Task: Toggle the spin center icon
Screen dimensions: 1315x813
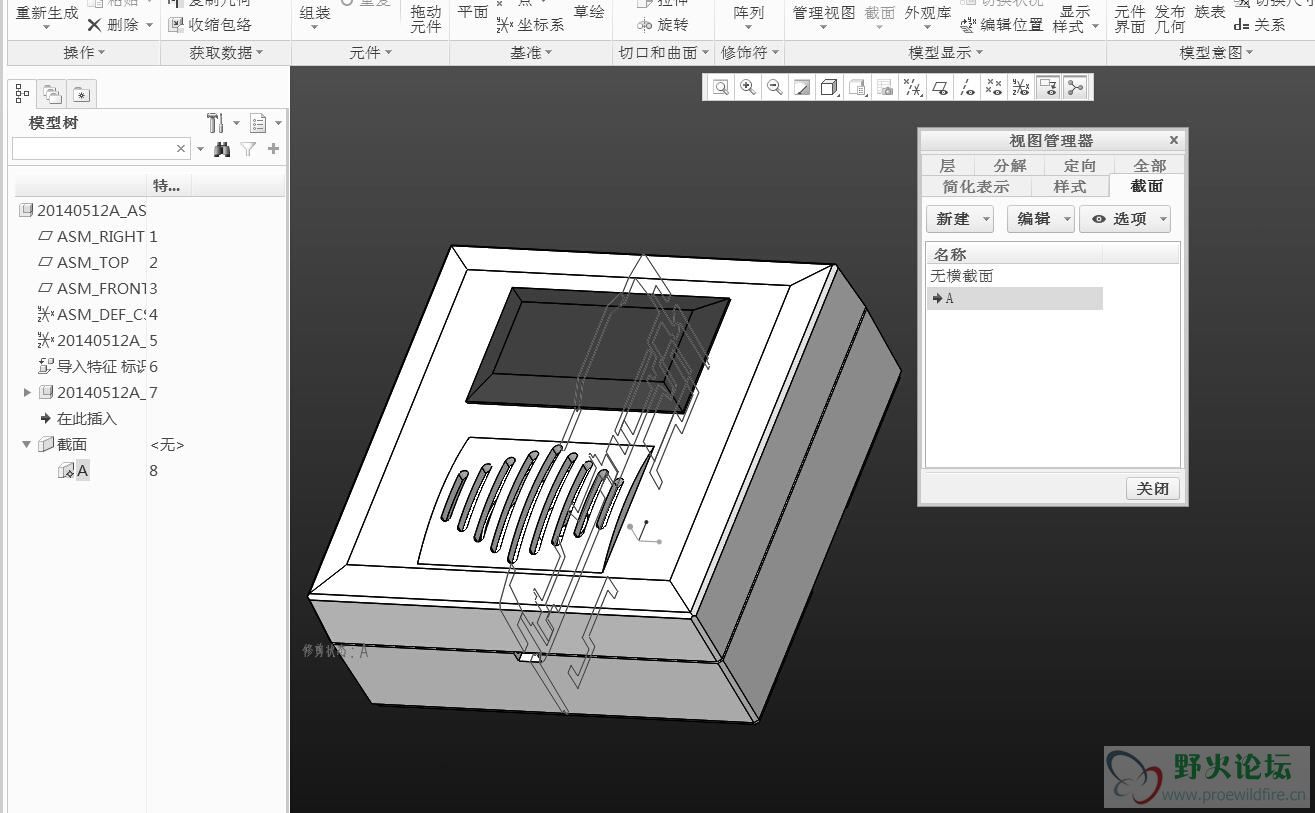Action: click(x=1075, y=88)
